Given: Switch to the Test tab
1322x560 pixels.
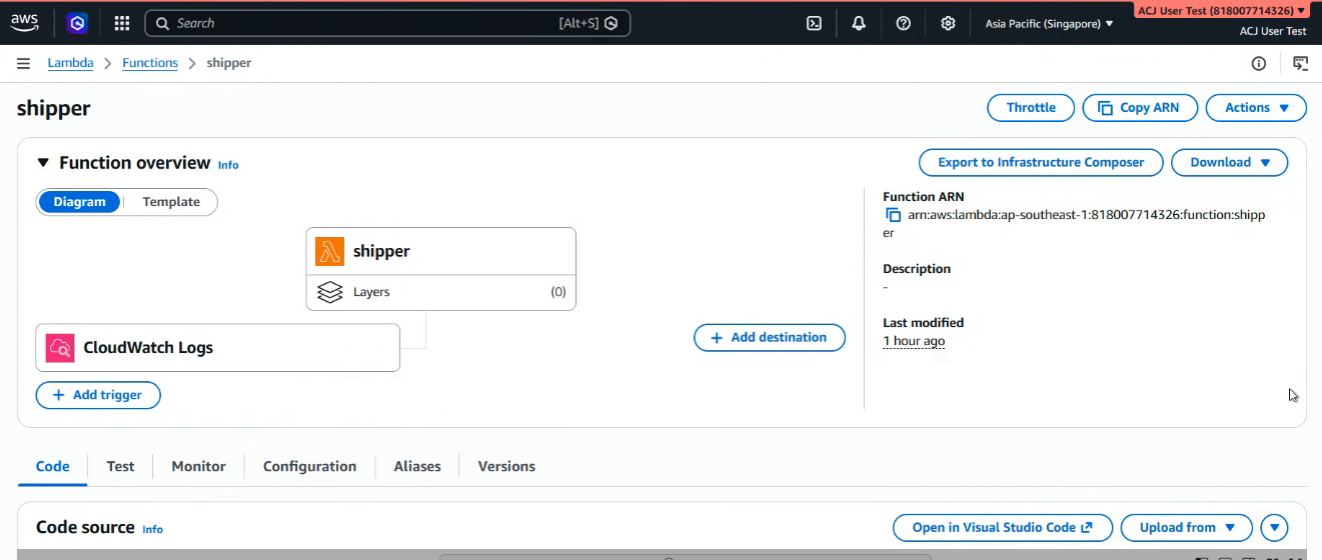Looking at the screenshot, I should [120, 466].
